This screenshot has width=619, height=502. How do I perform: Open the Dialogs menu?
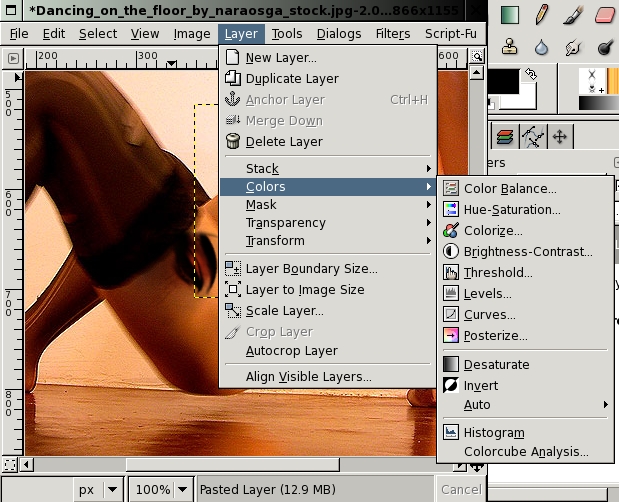[339, 34]
